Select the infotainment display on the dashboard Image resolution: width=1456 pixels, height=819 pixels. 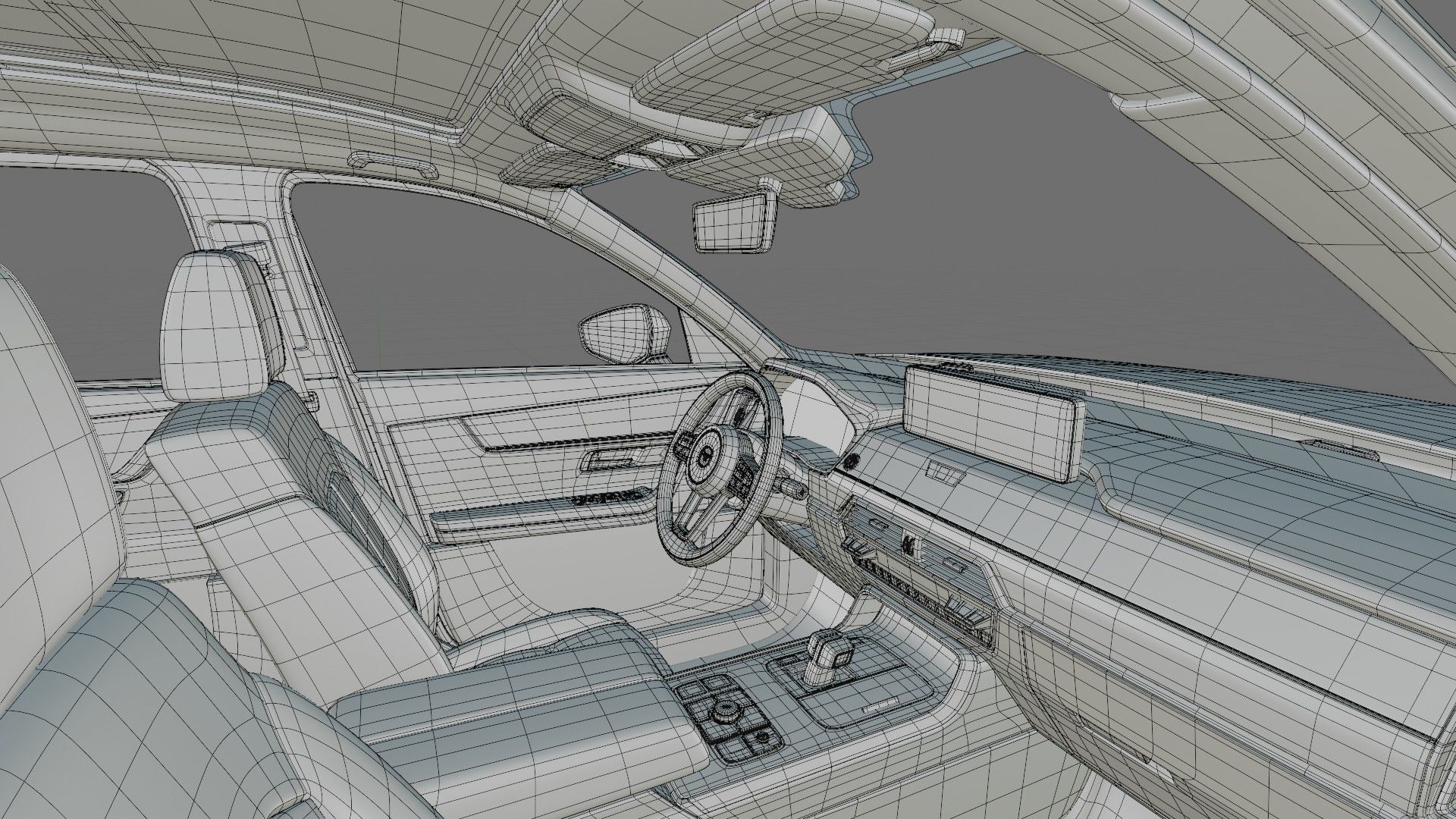[994, 423]
